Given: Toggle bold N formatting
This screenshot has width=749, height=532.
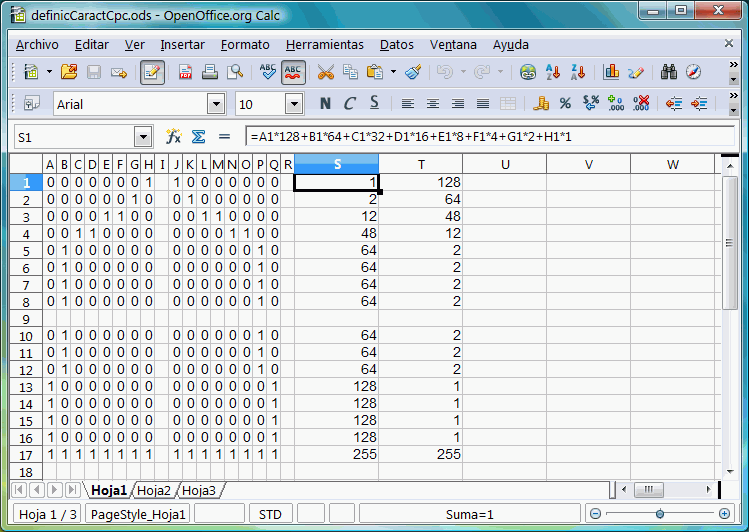Looking at the screenshot, I should [325, 103].
